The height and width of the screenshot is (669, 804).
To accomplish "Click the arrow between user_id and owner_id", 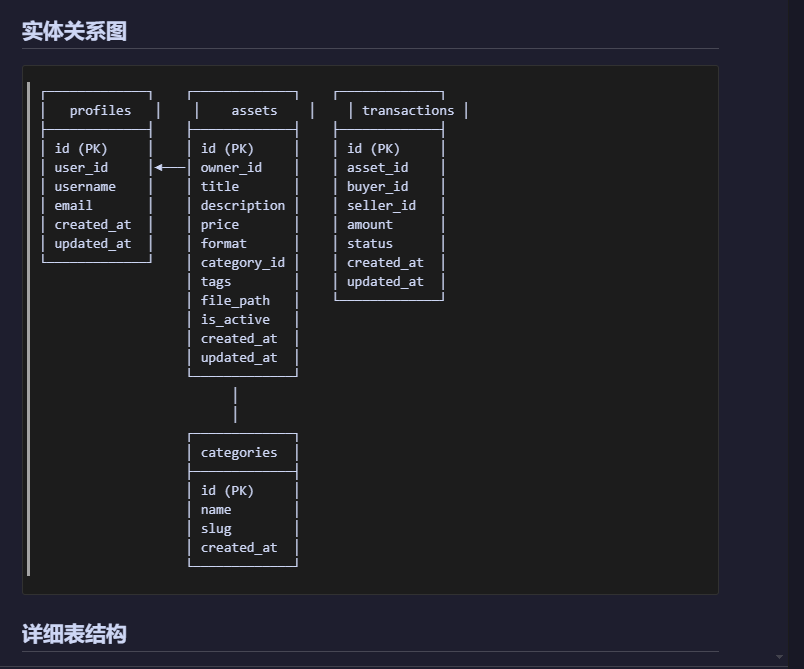I will (171, 168).
